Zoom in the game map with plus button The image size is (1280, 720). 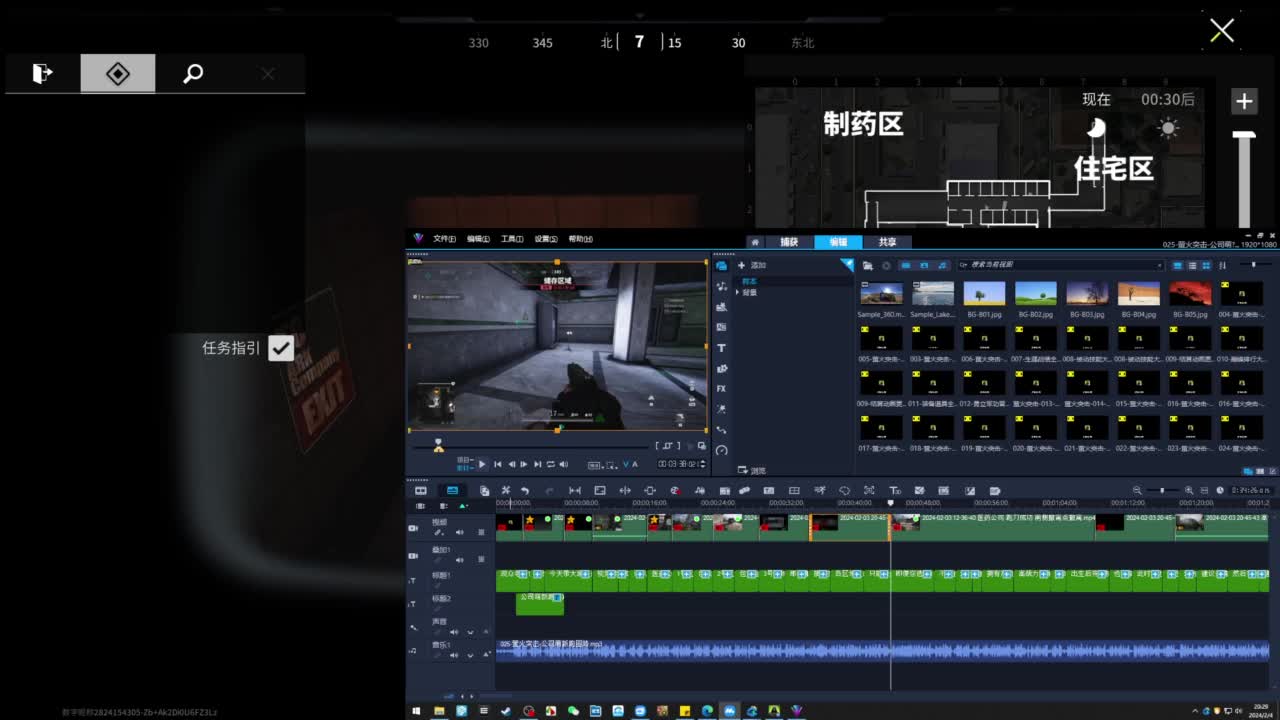1244,101
